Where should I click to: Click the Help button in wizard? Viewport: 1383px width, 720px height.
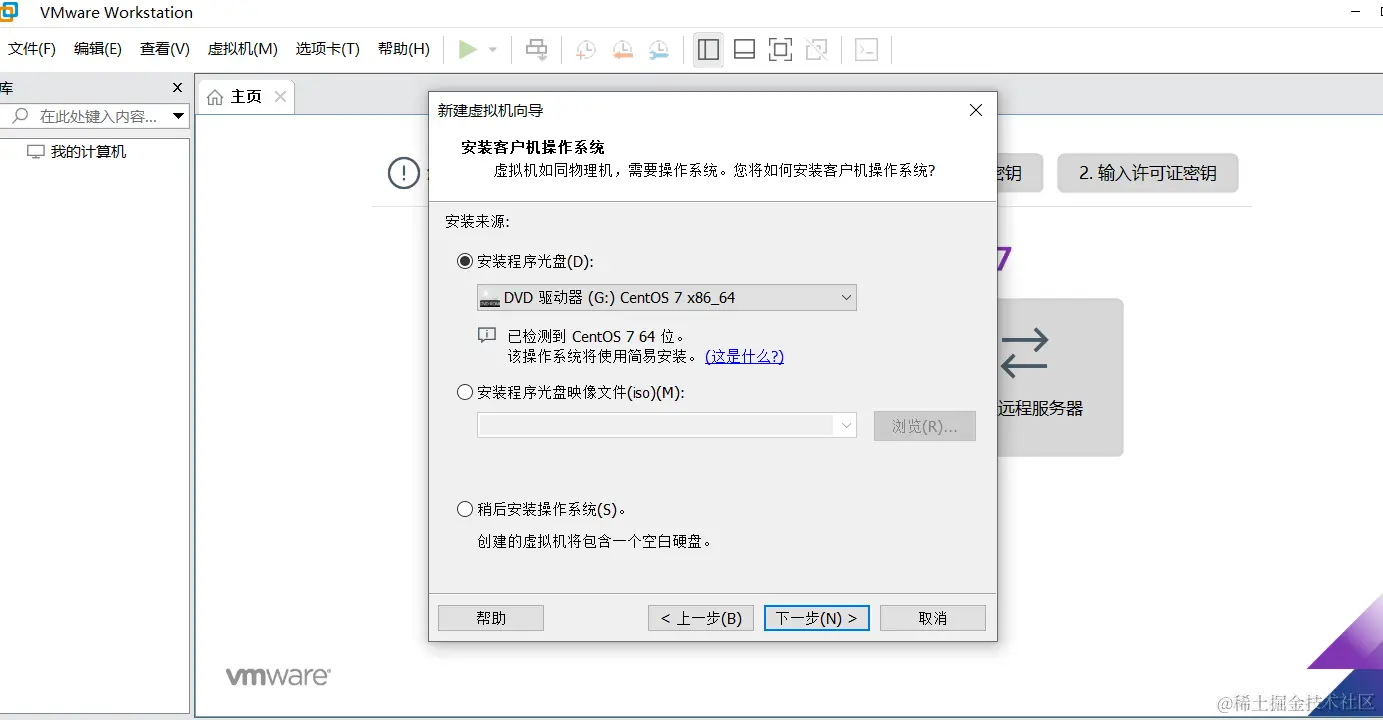coord(491,618)
